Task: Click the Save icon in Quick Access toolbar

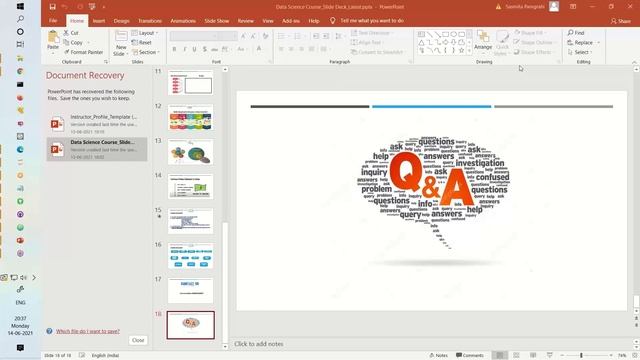Action: click(x=53, y=7)
